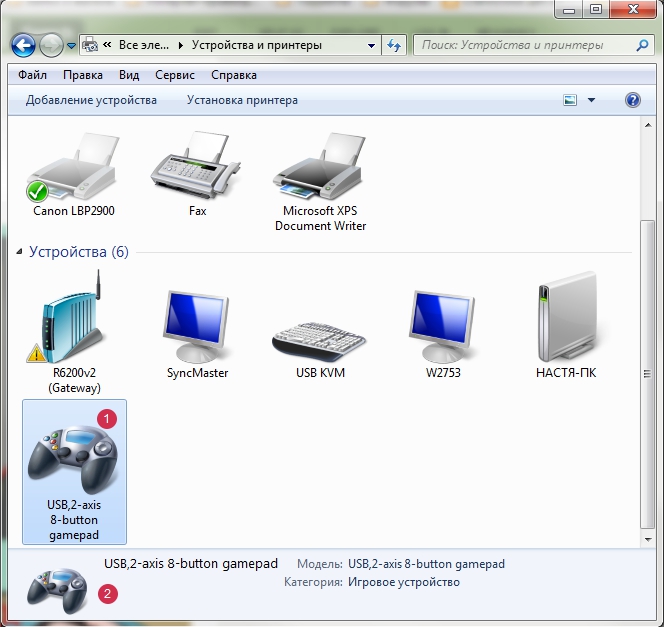Open the view options dropdown arrow

pyautogui.click(x=591, y=100)
